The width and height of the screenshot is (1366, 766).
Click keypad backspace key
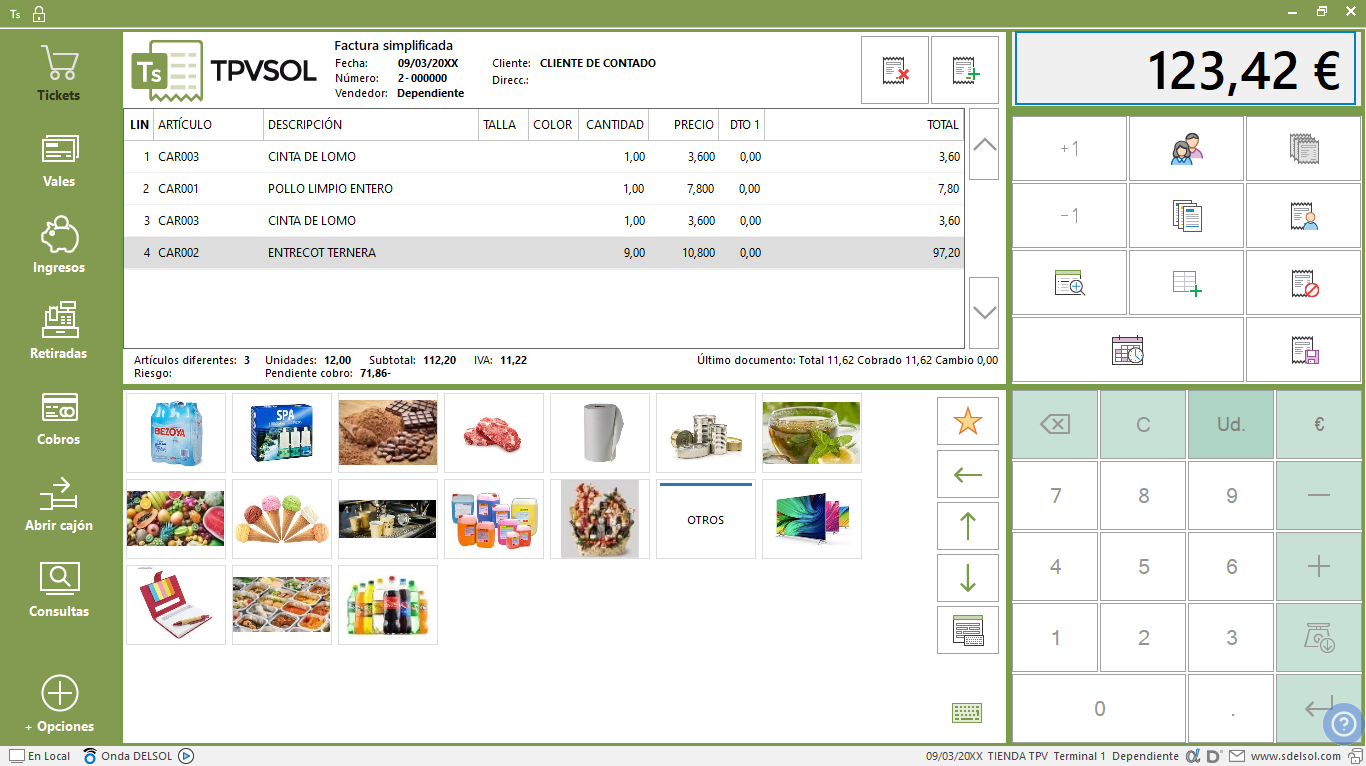pyautogui.click(x=1055, y=424)
